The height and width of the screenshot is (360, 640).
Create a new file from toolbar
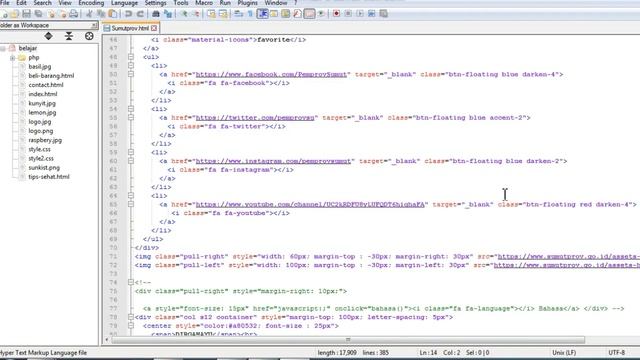pyautogui.click(x=4, y=14)
